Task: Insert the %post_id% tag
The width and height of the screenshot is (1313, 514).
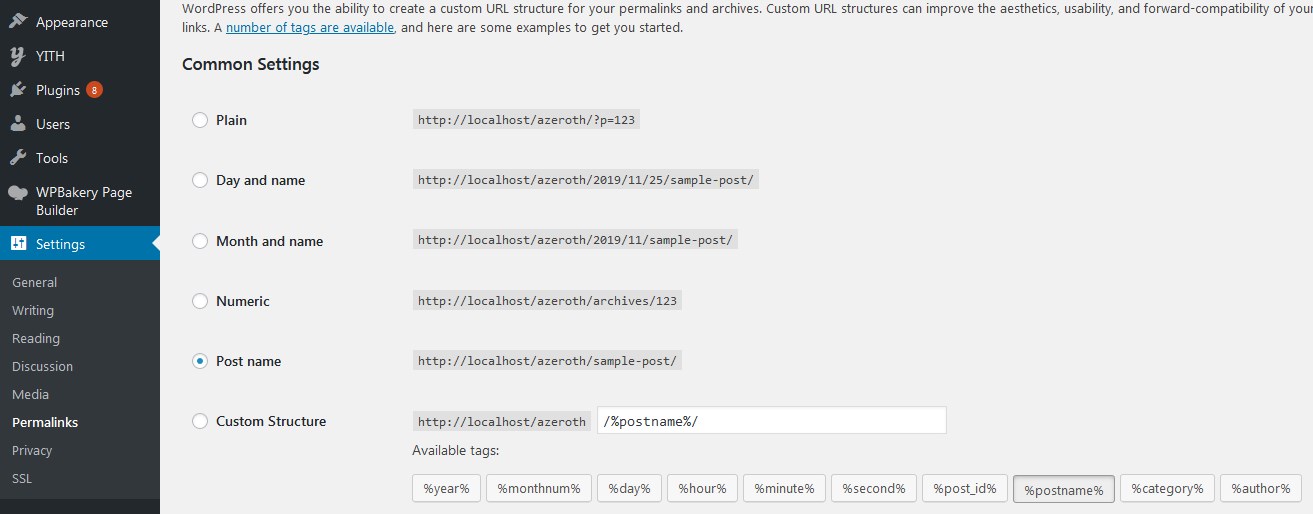Action: [965, 488]
